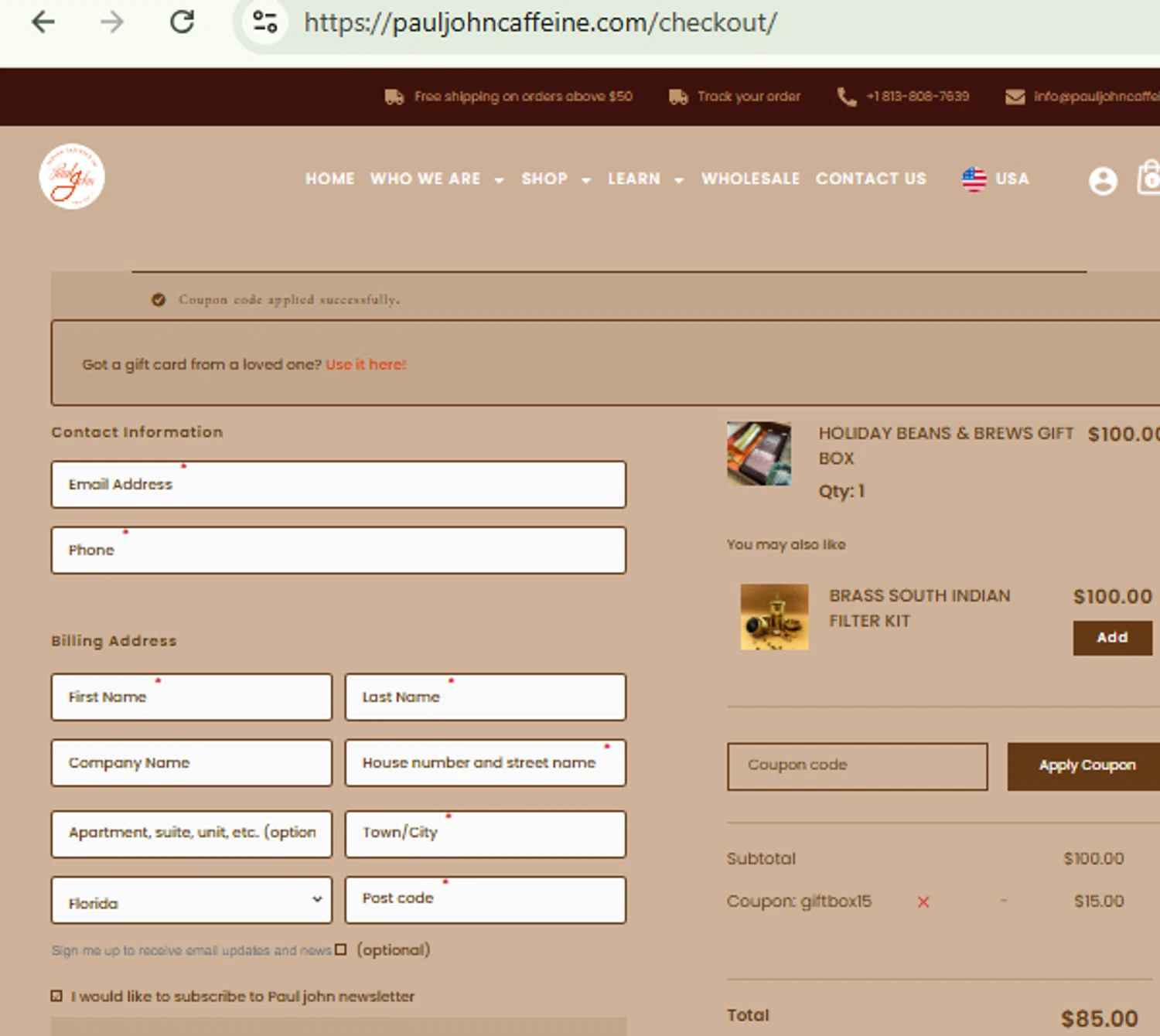Open BRASS SOUTH INDIAN FILTER KIT product title
The image size is (1160, 1036).
click(919, 608)
